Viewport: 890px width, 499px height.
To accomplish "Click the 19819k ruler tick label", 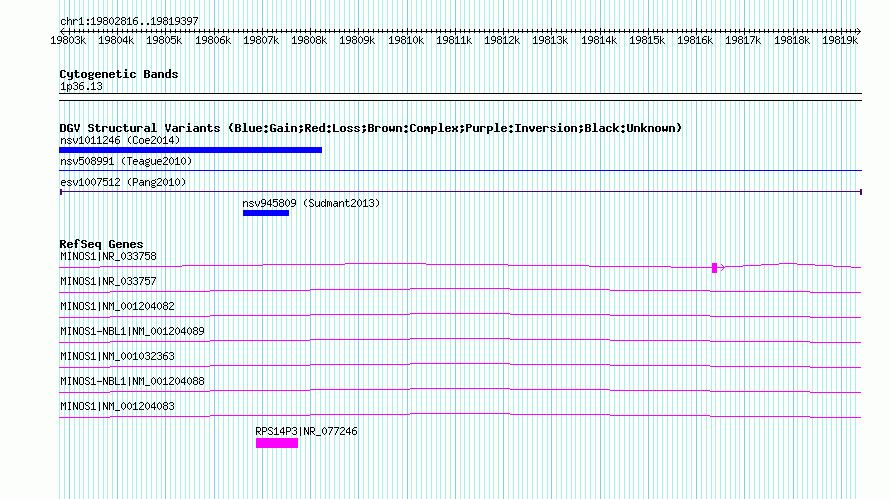I will coord(840,40).
